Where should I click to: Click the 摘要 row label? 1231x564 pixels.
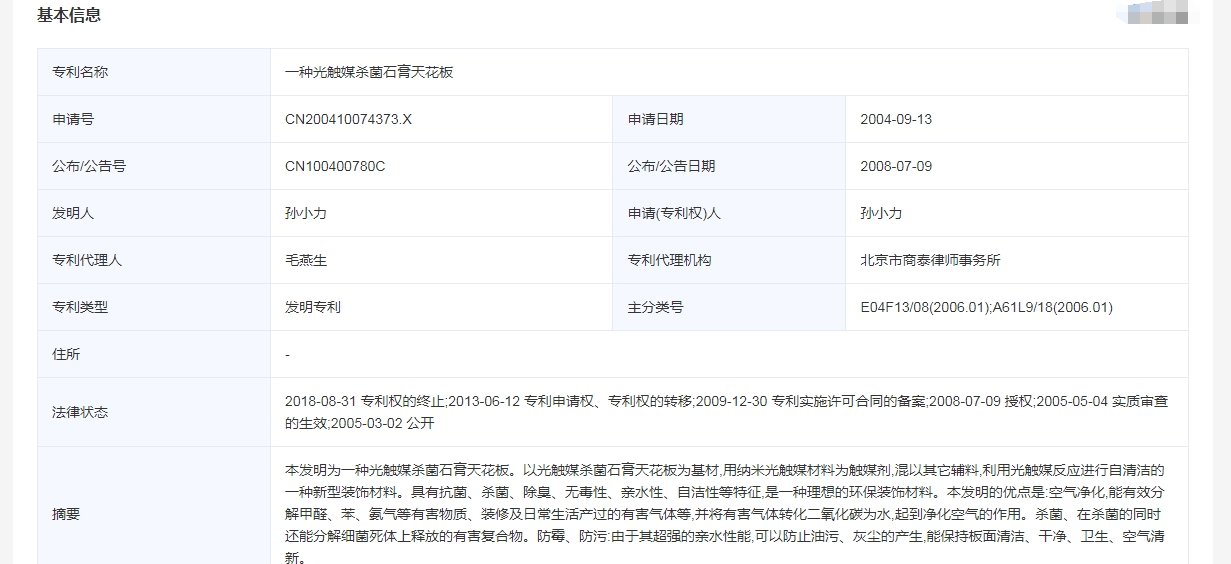[66, 514]
